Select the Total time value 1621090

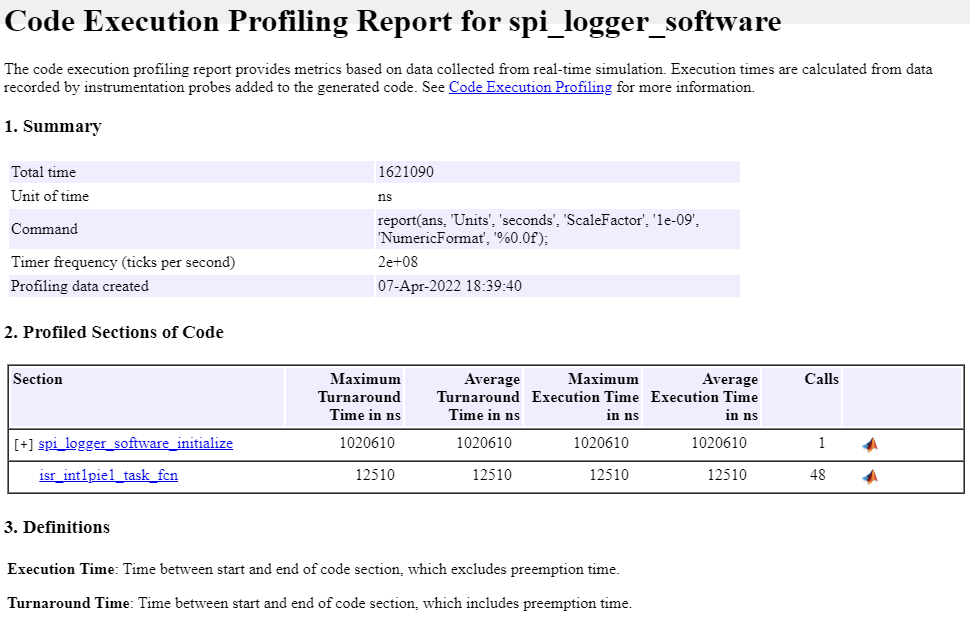coord(406,172)
